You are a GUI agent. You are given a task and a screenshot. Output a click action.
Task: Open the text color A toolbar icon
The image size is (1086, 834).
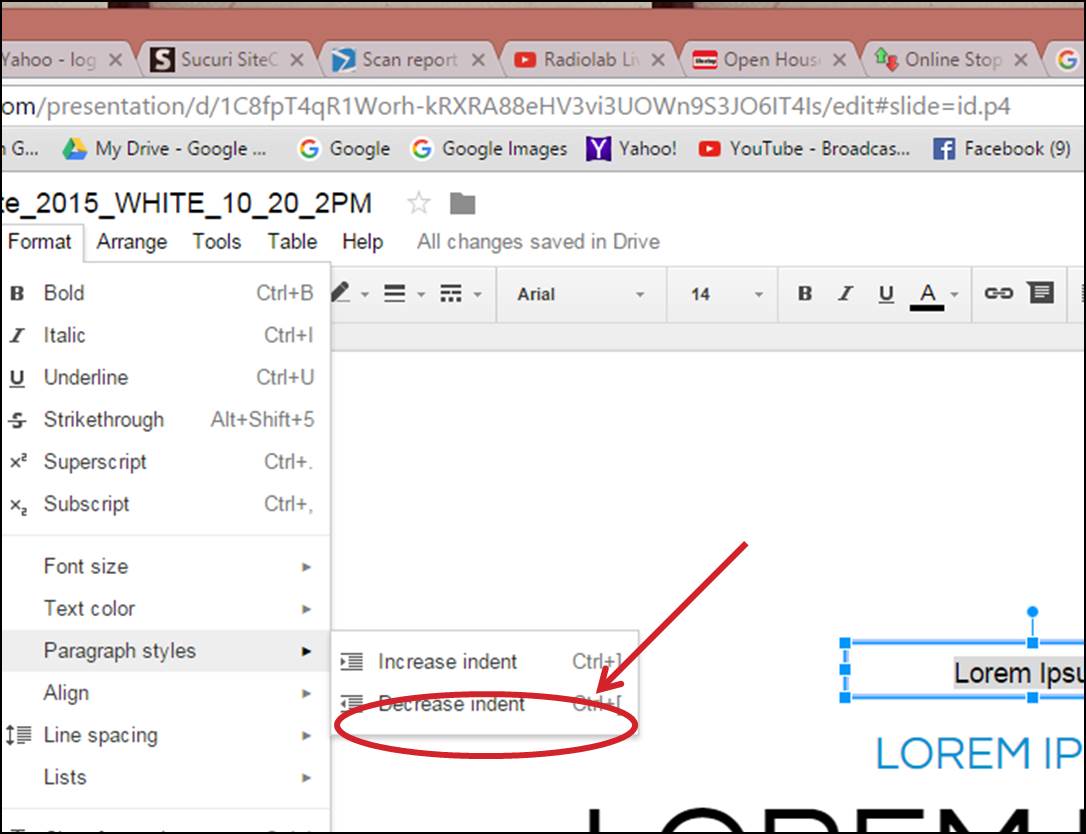click(927, 296)
